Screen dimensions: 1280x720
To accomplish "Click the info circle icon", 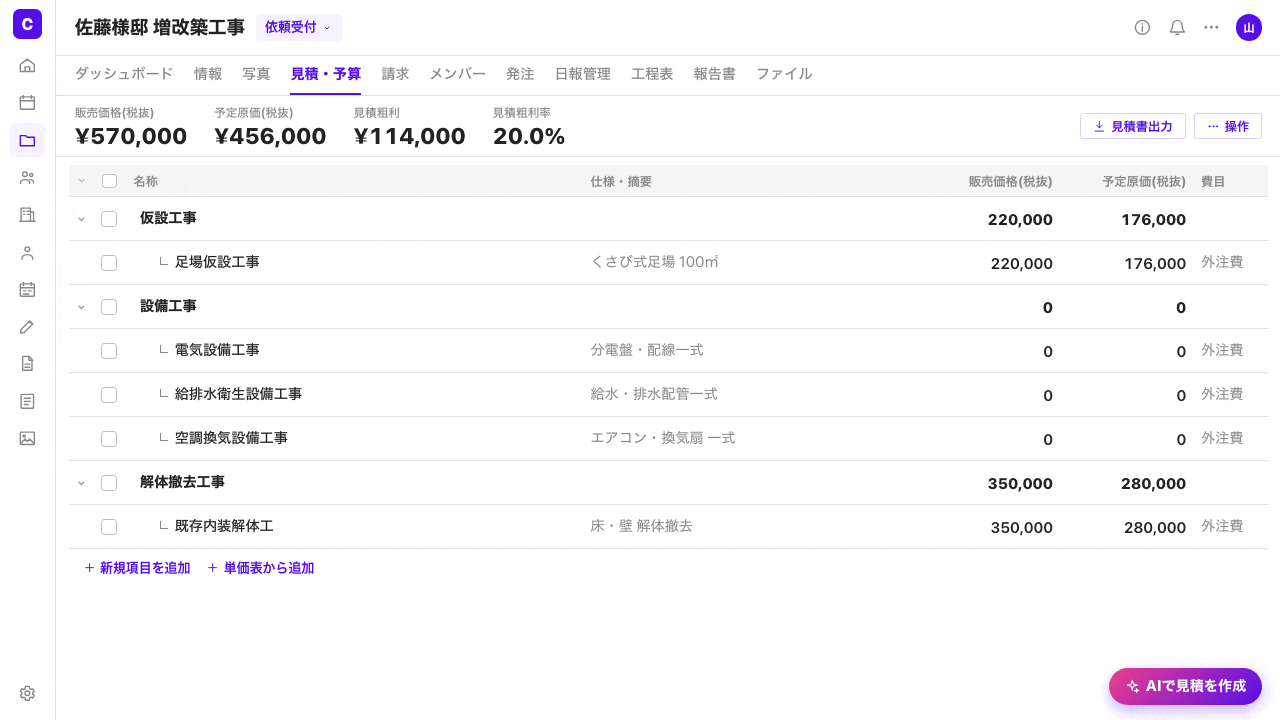I will (1142, 27).
